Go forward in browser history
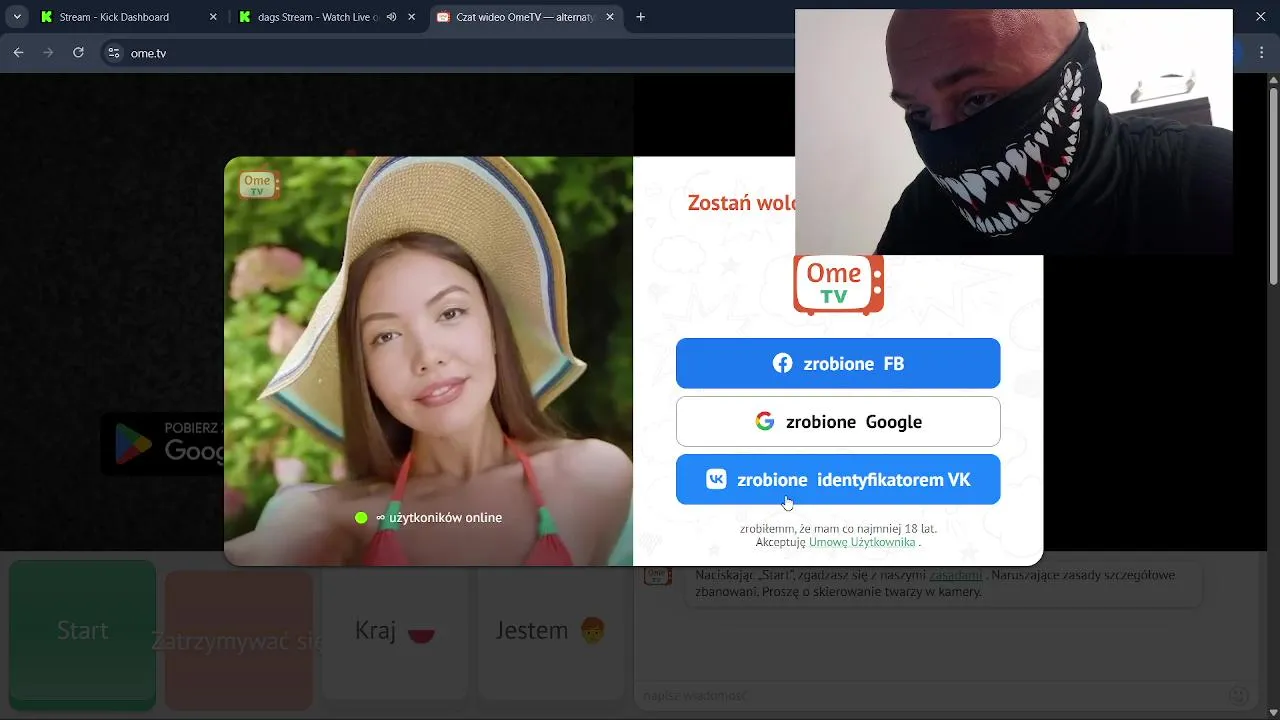The width and height of the screenshot is (1280, 720). pyautogui.click(x=48, y=53)
